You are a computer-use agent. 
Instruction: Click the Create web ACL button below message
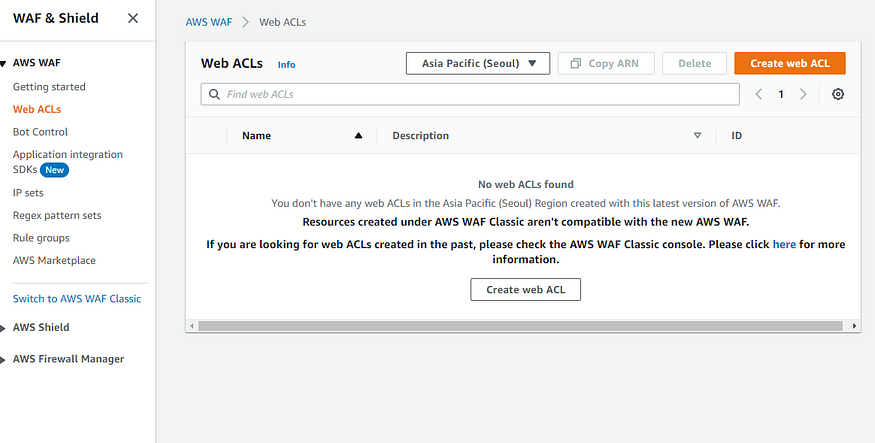point(526,290)
